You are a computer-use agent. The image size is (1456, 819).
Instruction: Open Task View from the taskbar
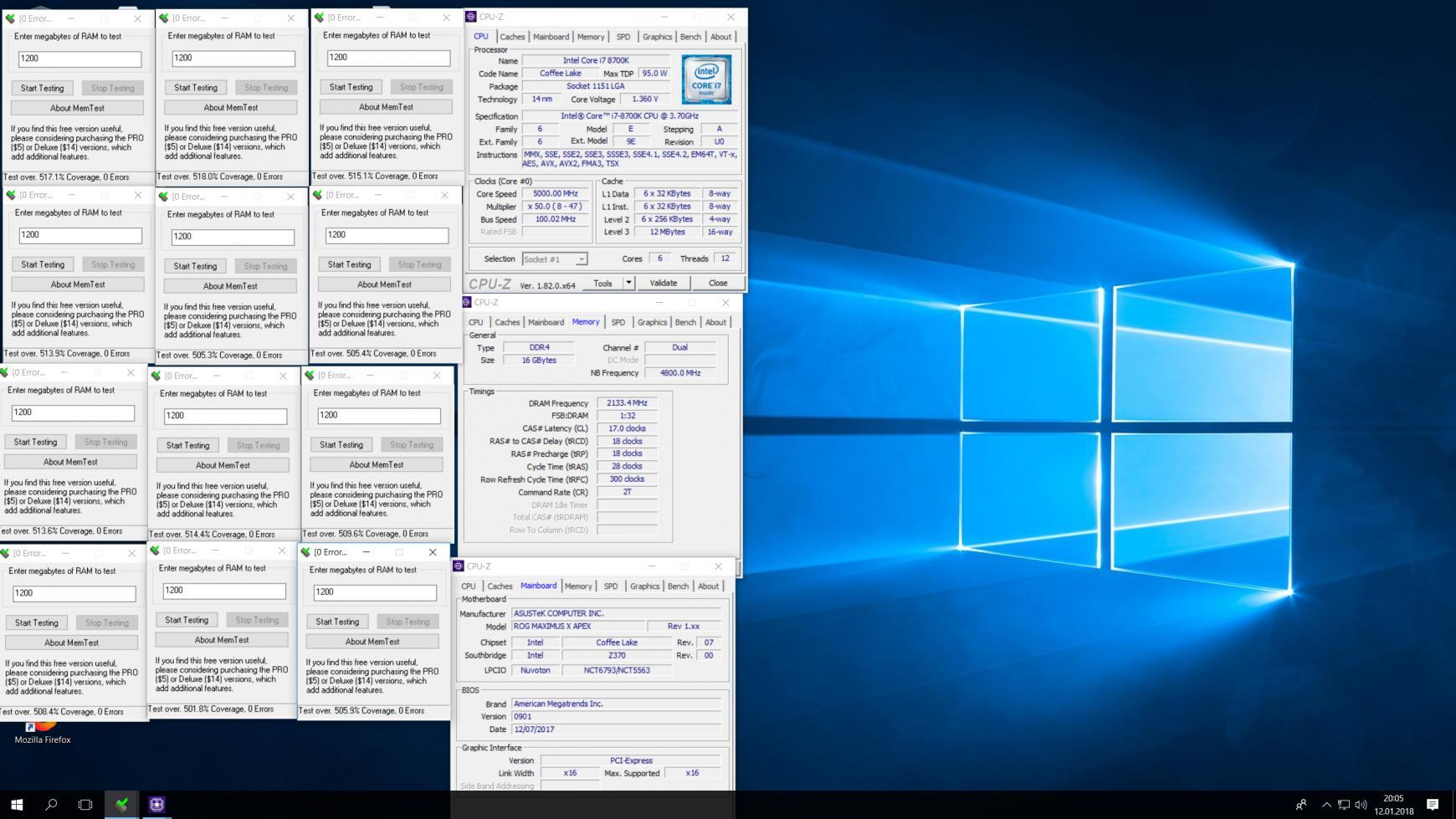point(85,804)
